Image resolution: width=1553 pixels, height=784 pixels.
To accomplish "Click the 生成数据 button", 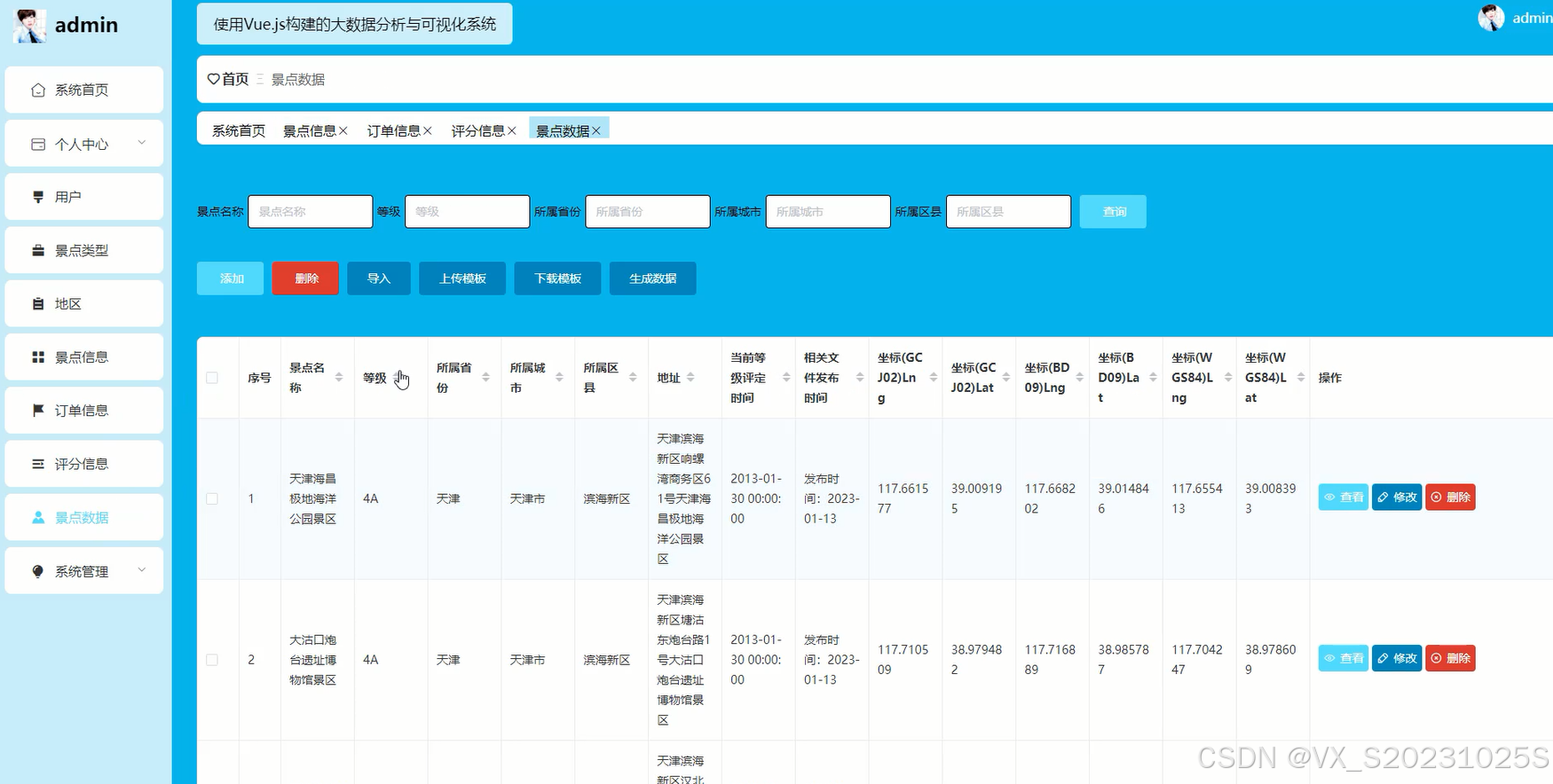I will coord(653,278).
